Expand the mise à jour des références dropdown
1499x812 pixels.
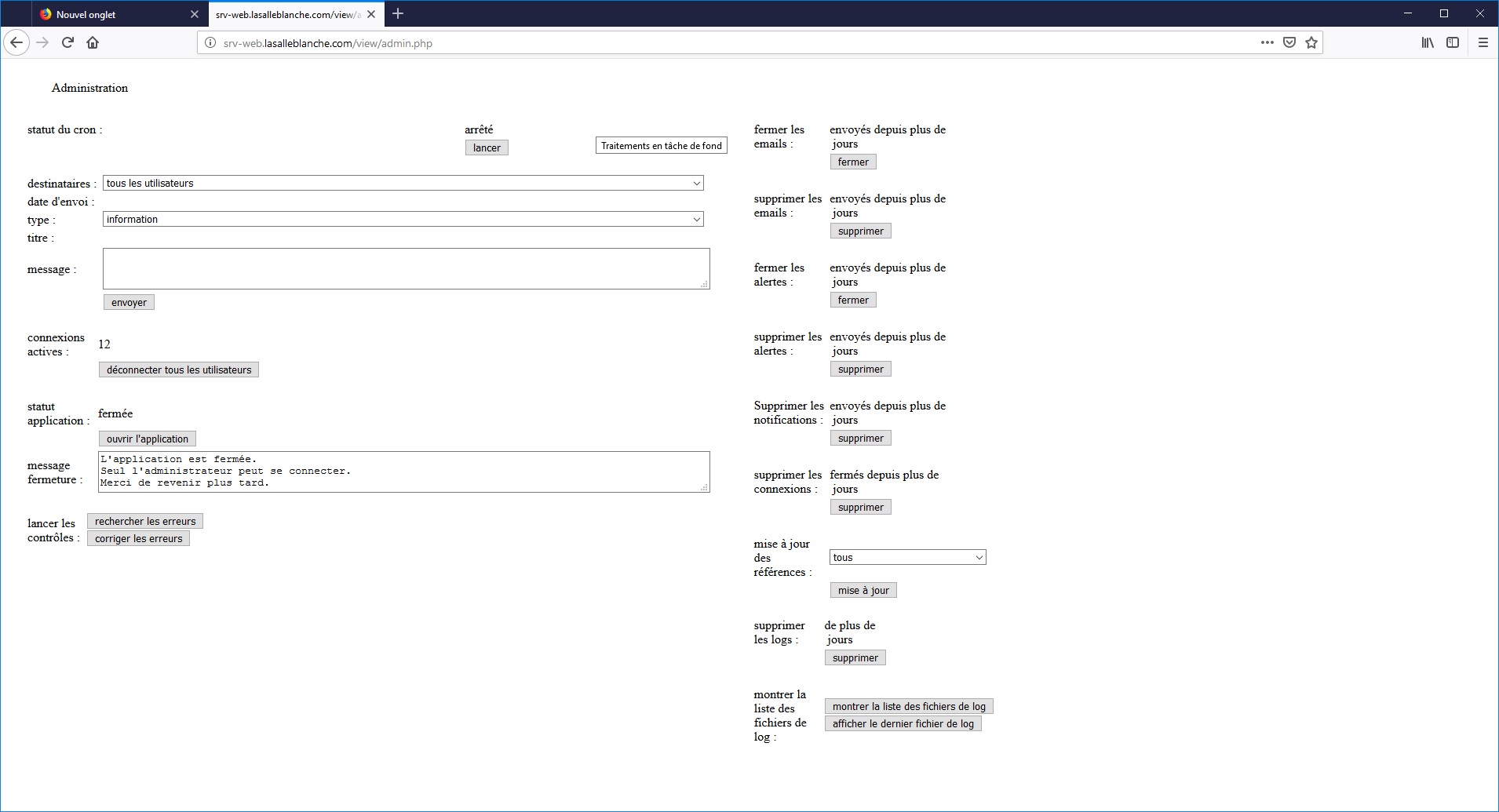coord(907,557)
